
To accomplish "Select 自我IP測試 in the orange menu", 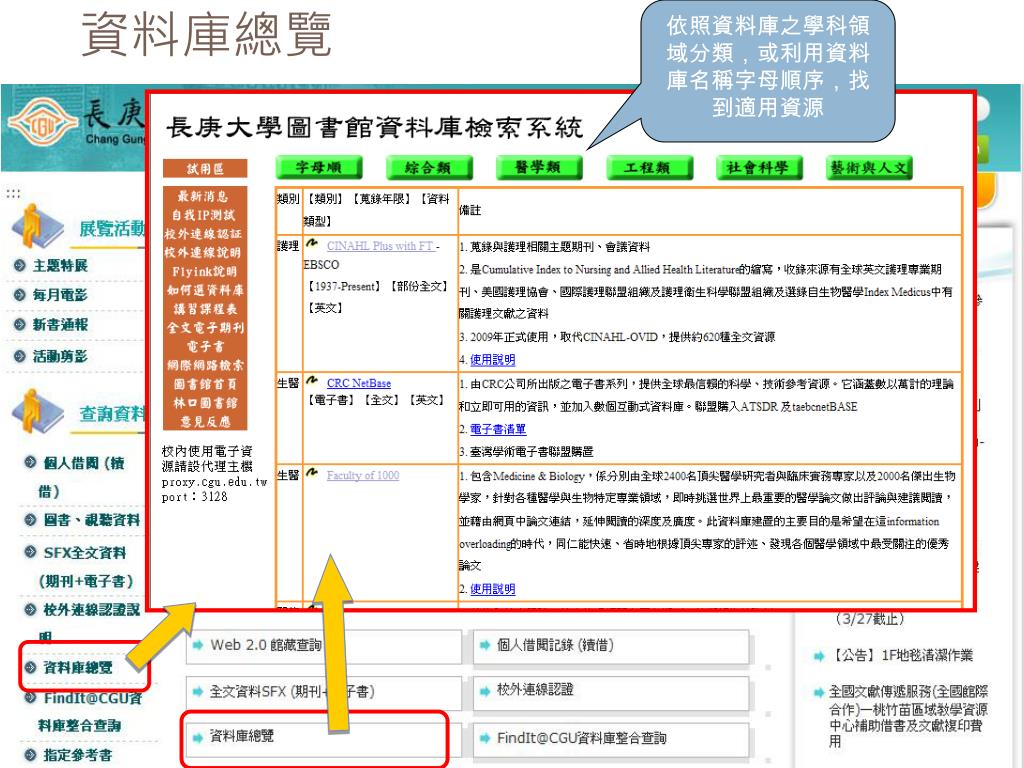I will (x=205, y=215).
